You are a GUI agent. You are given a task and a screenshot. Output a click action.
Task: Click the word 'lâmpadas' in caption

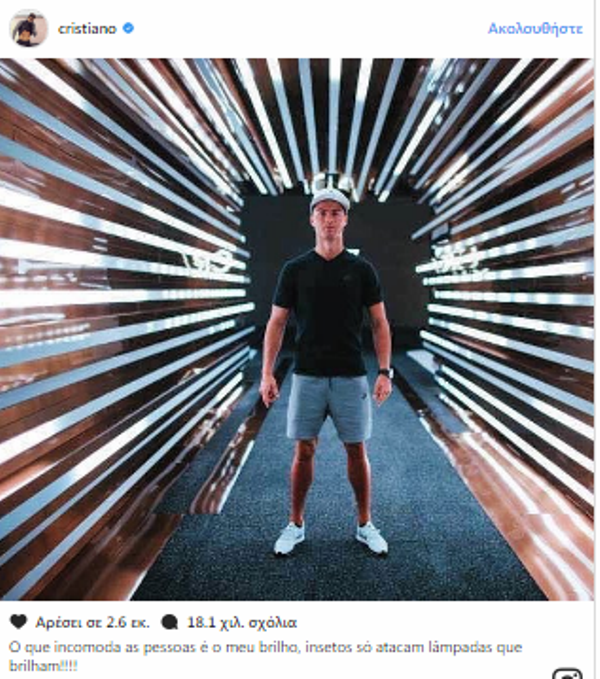[x=464, y=647]
